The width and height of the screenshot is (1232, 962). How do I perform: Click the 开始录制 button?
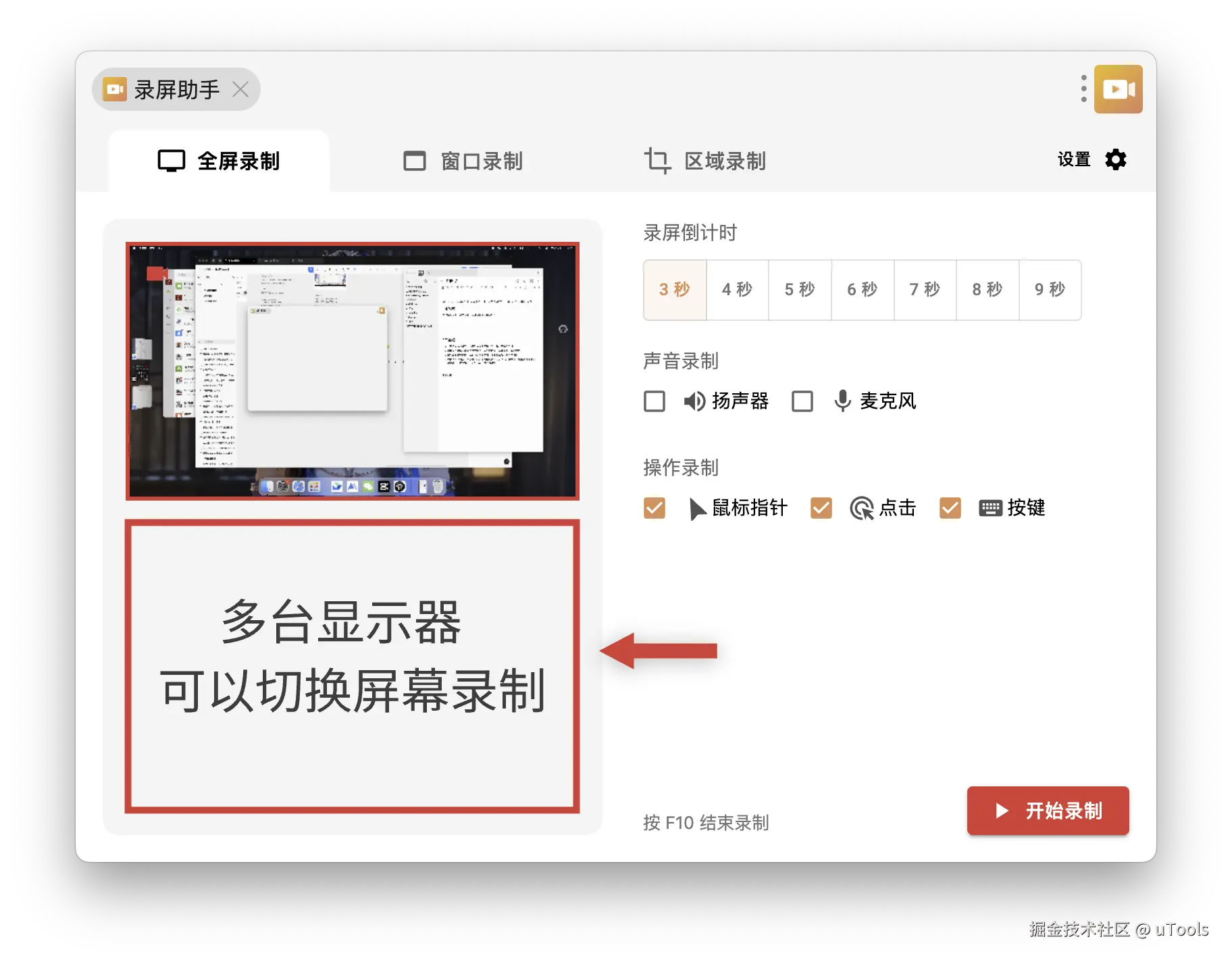(x=1048, y=811)
